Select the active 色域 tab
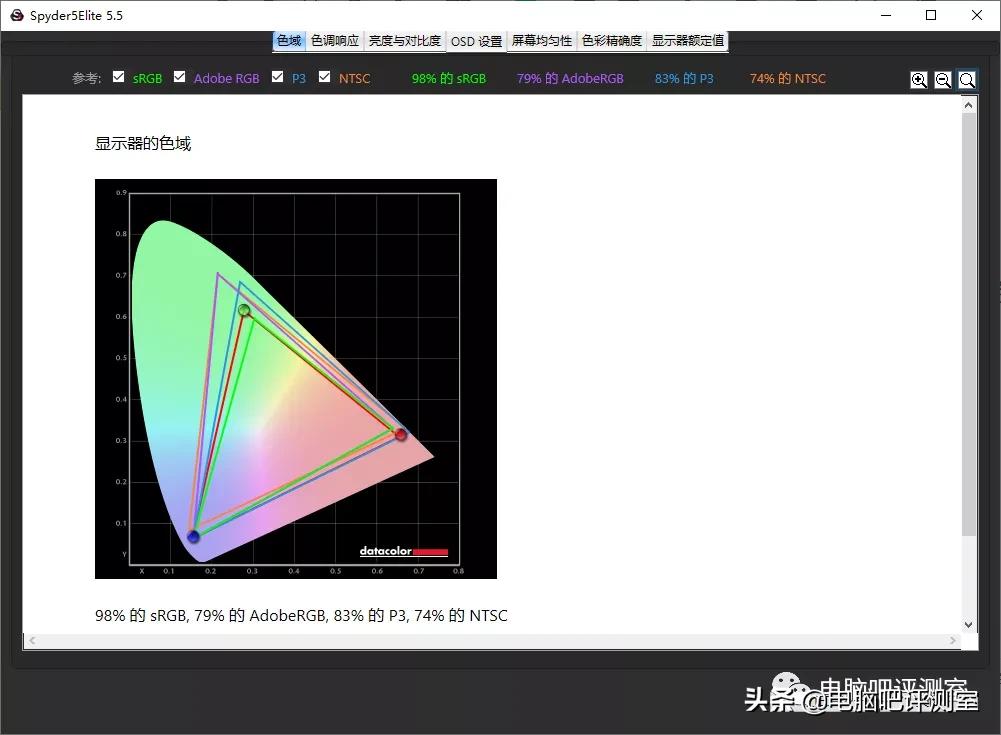This screenshot has height=735, width=1001. [288, 40]
